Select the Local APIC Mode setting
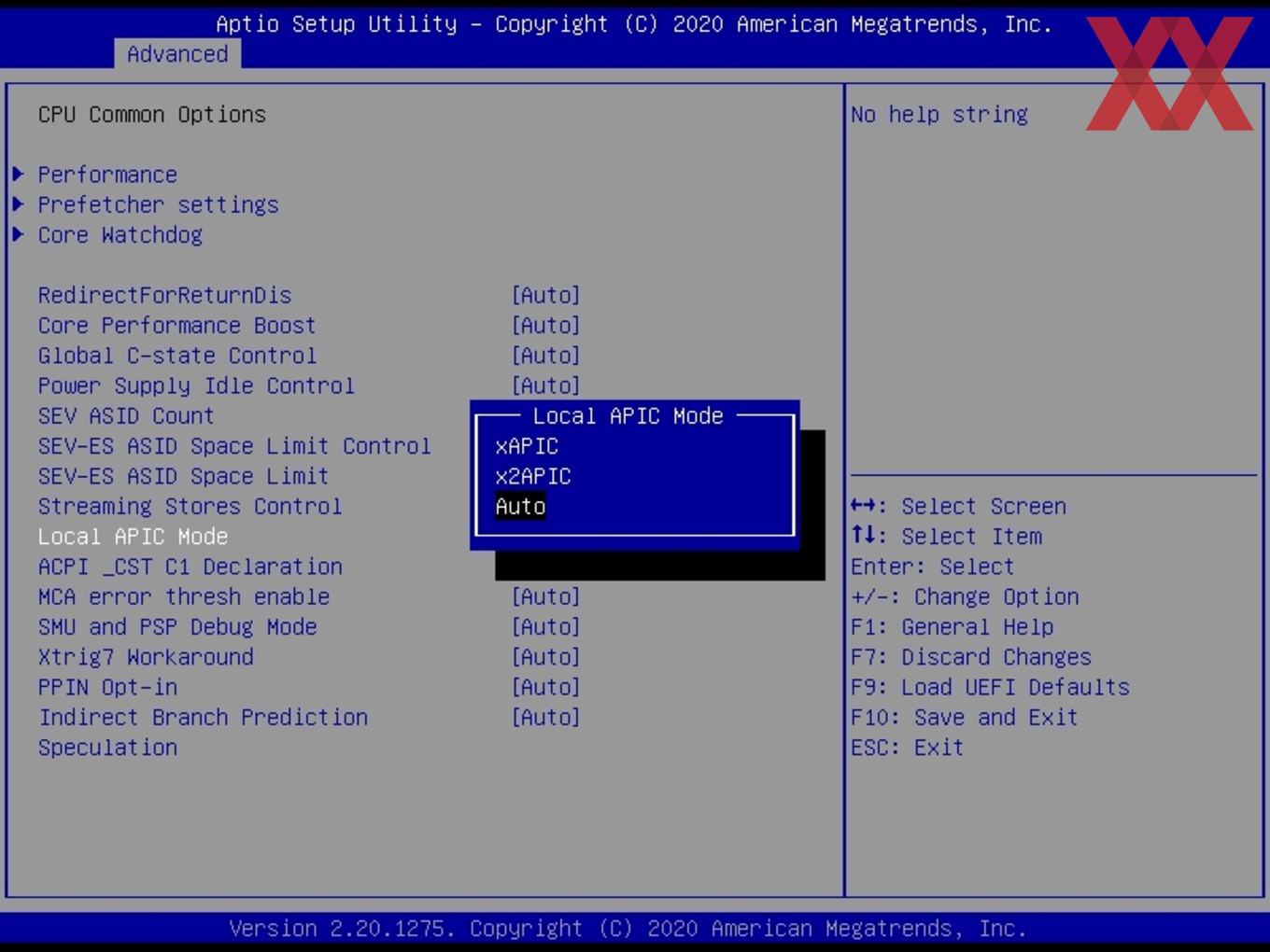This screenshot has height=952, width=1270. point(133,537)
